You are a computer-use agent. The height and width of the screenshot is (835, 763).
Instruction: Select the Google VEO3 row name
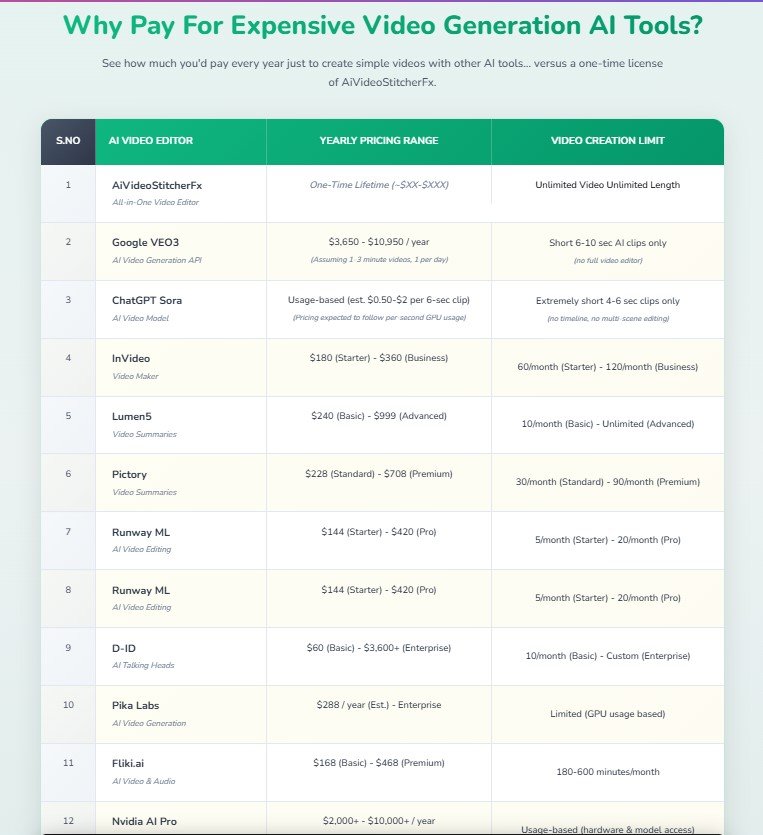tap(145, 242)
